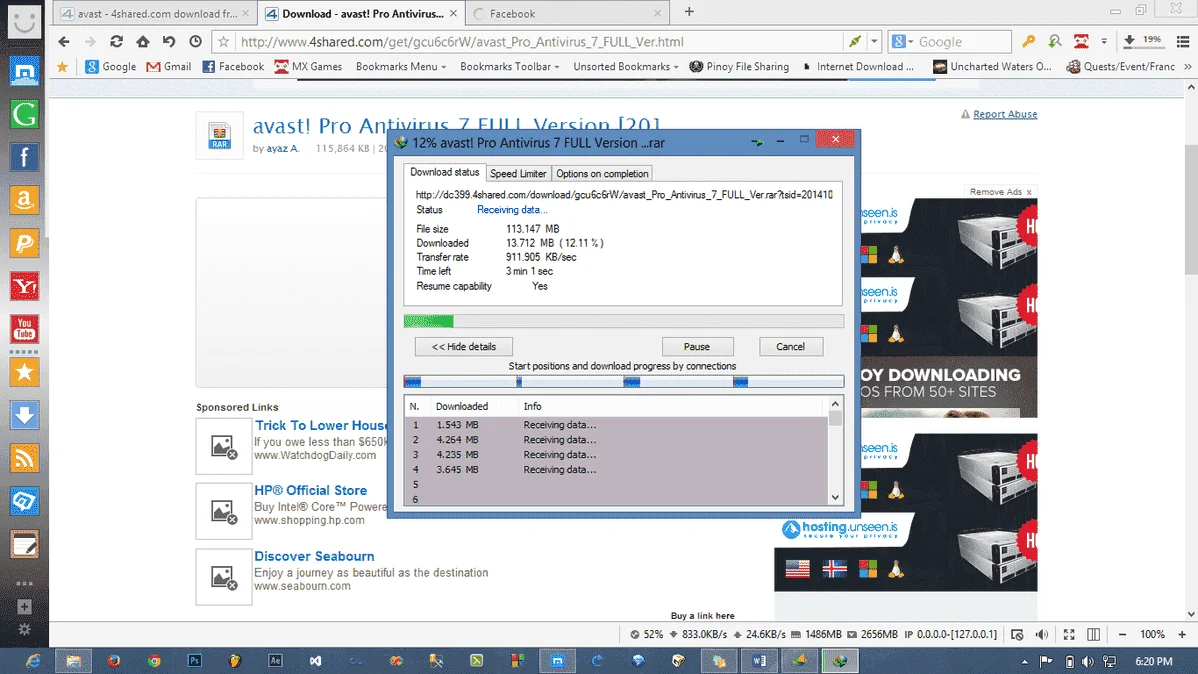Screen dimensions: 1198x674
Task: Click the Report Abuse link
Action: [1005, 114]
